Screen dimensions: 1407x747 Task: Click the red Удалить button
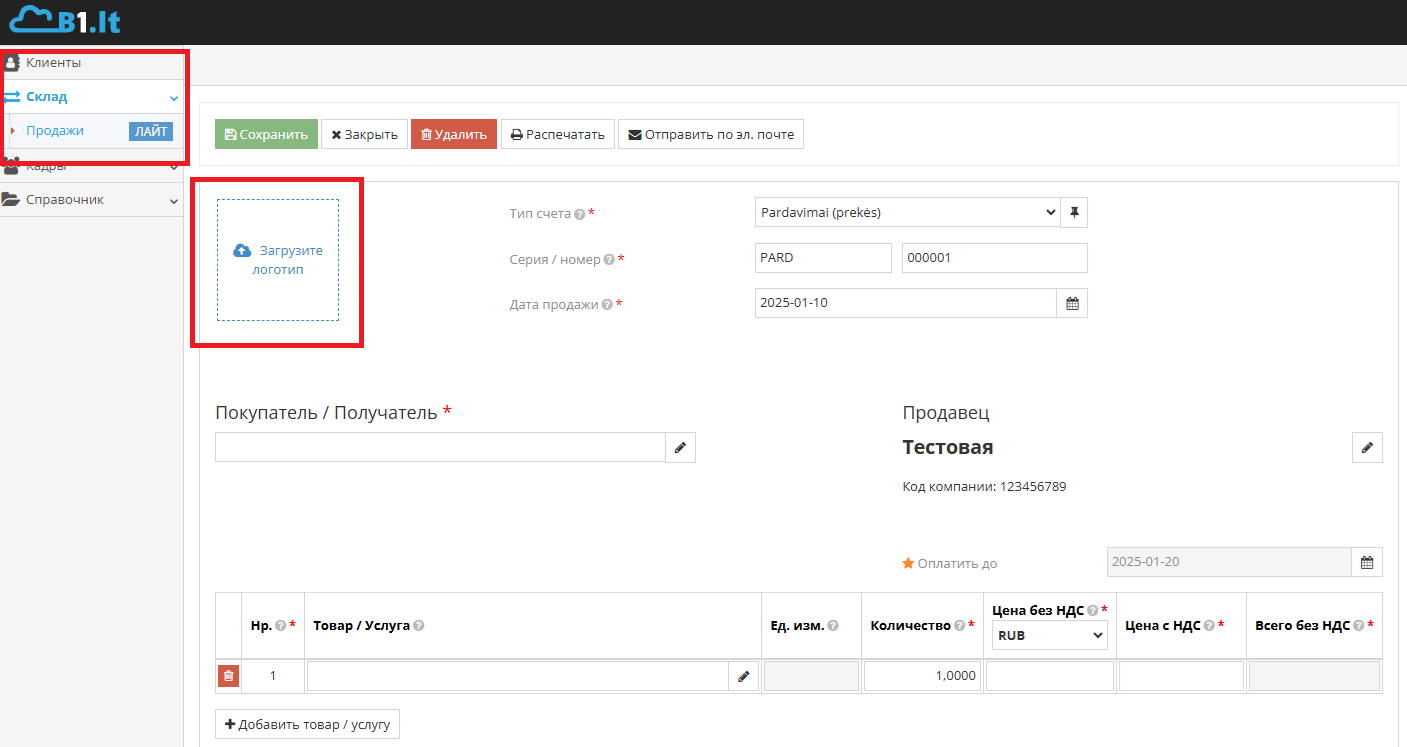[x=453, y=134]
